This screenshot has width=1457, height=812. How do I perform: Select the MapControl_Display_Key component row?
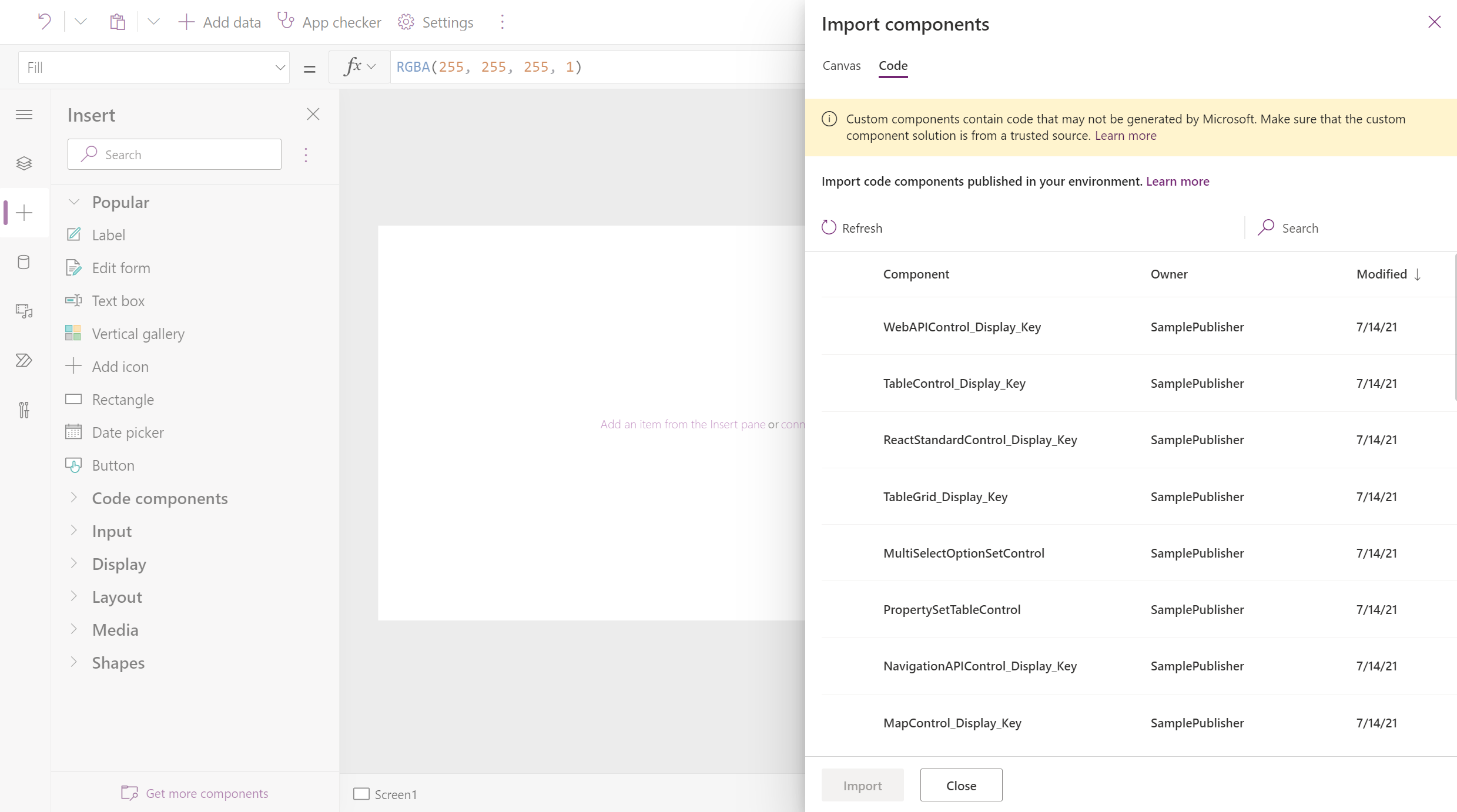(x=952, y=723)
